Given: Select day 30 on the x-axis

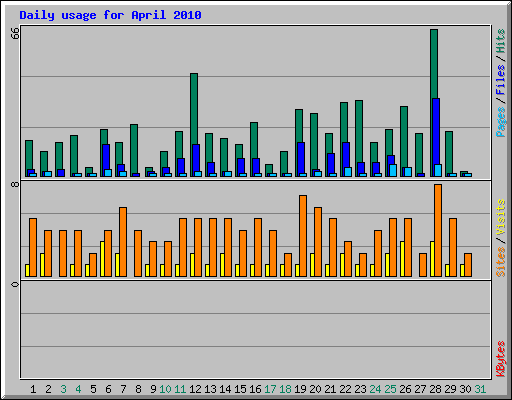Looking at the screenshot, I should click(x=465, y=389).
